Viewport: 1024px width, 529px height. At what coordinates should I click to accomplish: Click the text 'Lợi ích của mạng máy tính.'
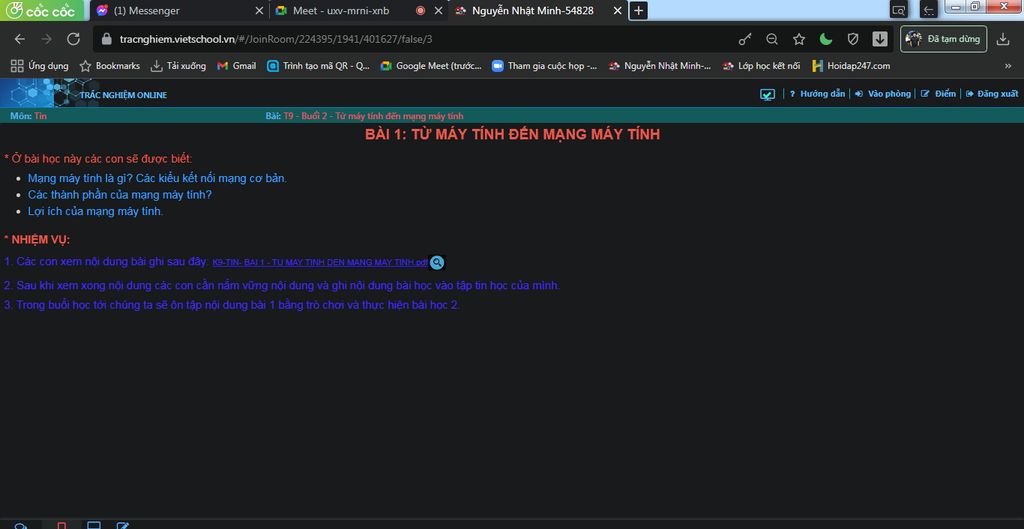95,212
